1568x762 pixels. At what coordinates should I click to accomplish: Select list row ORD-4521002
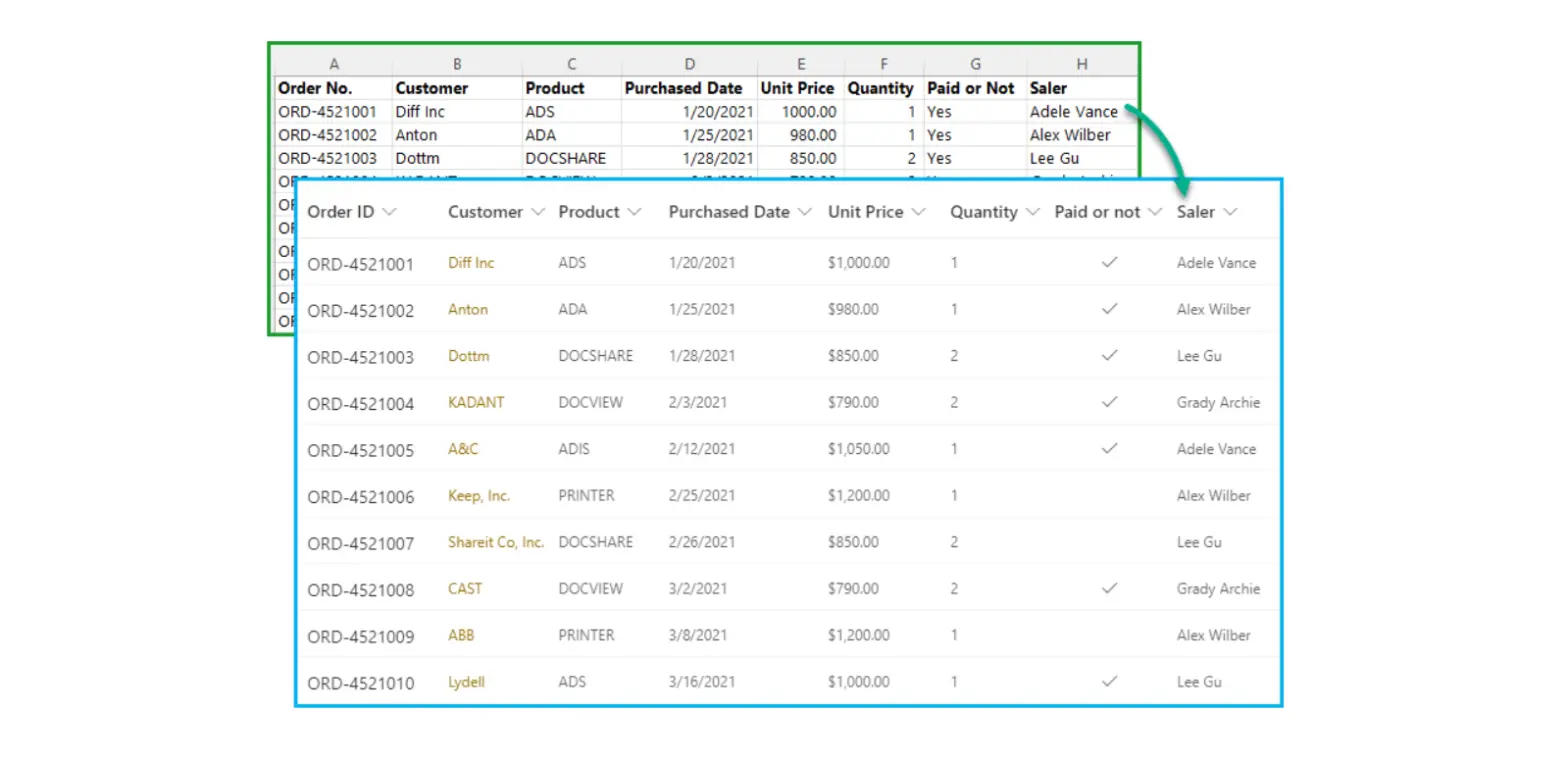point(789,309)
